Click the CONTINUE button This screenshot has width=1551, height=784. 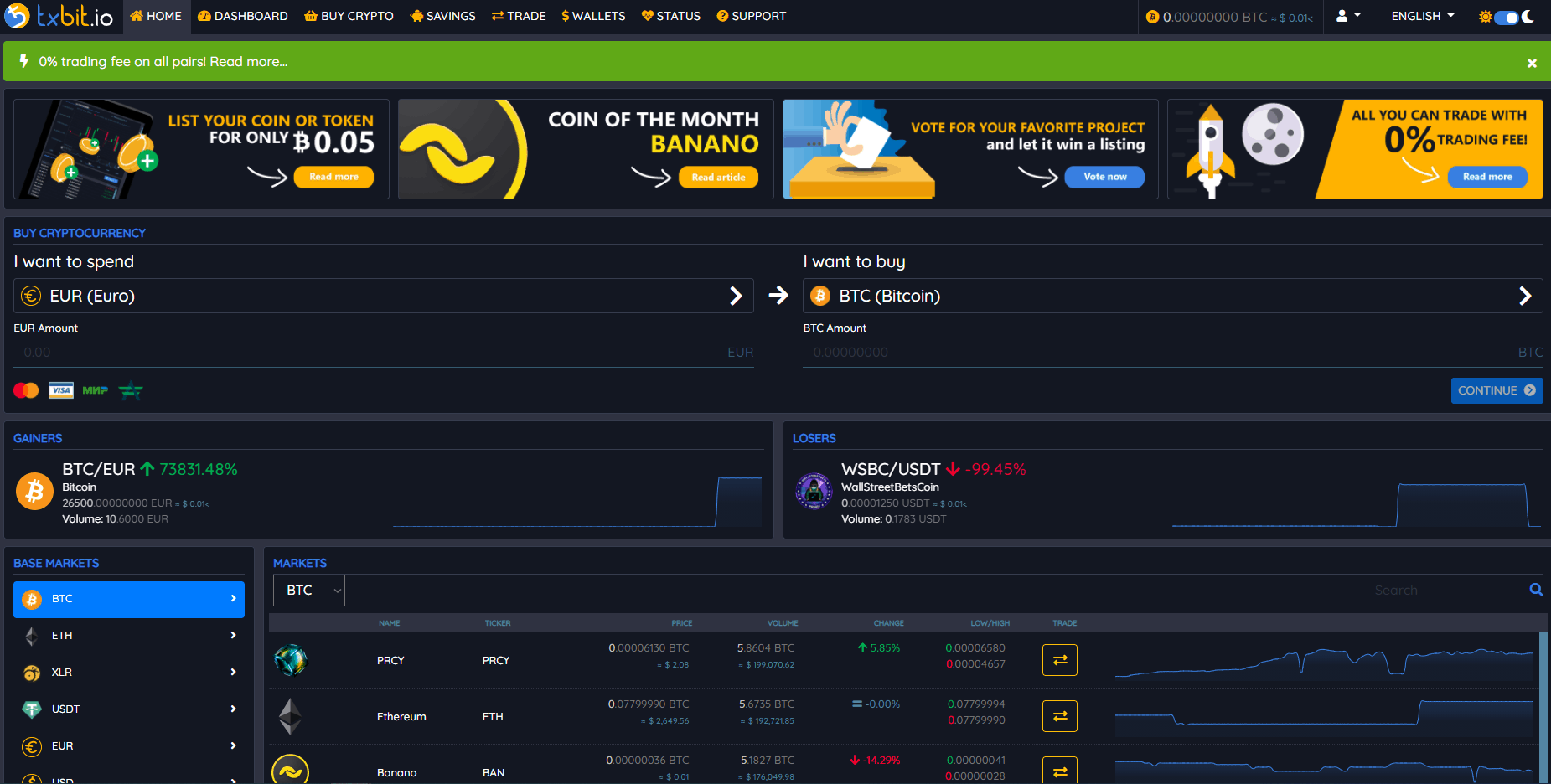1497,390
